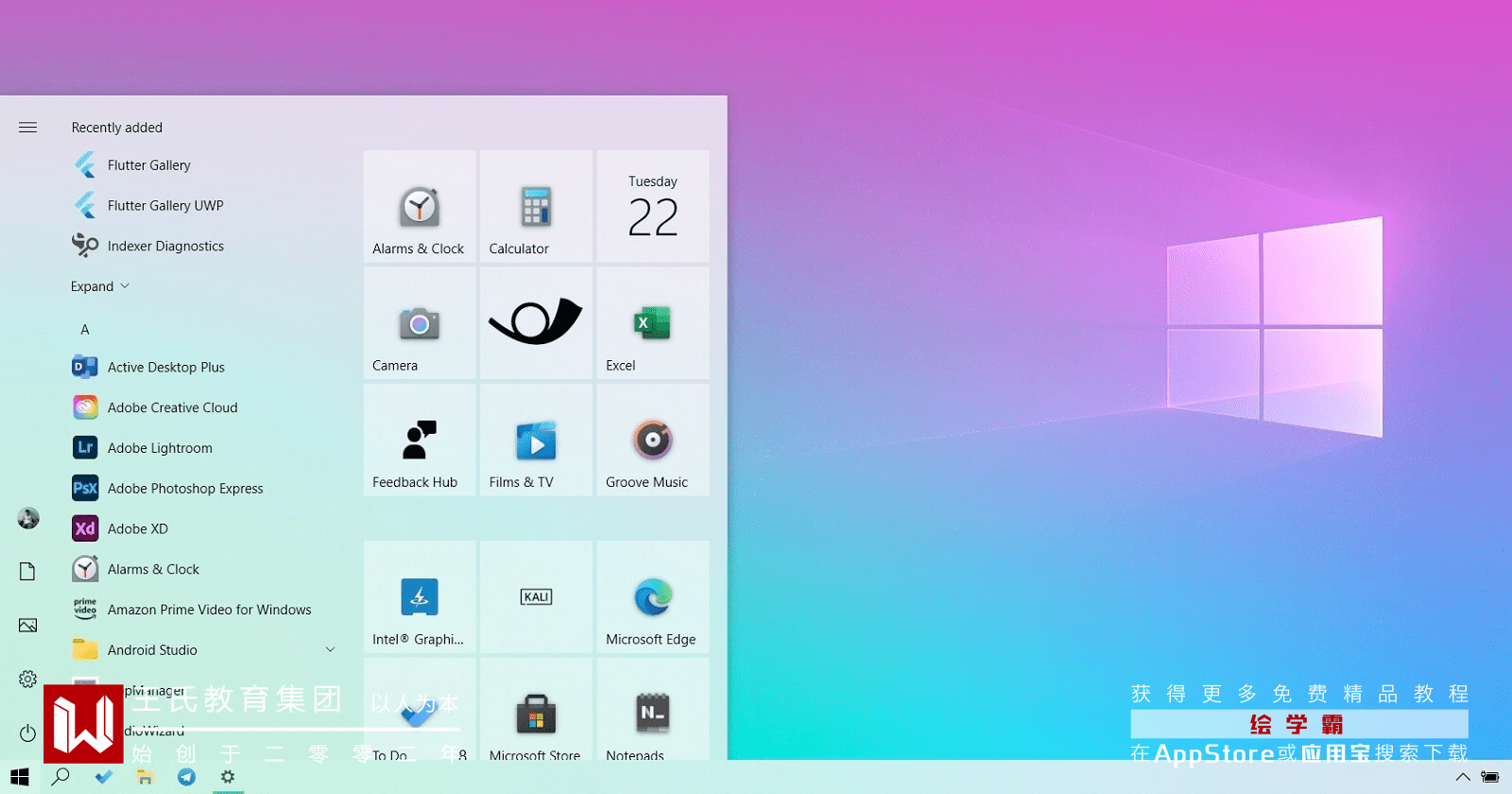Click the hamburger menu icon in Start
The image size is (1512, 794).
point(27,128)
